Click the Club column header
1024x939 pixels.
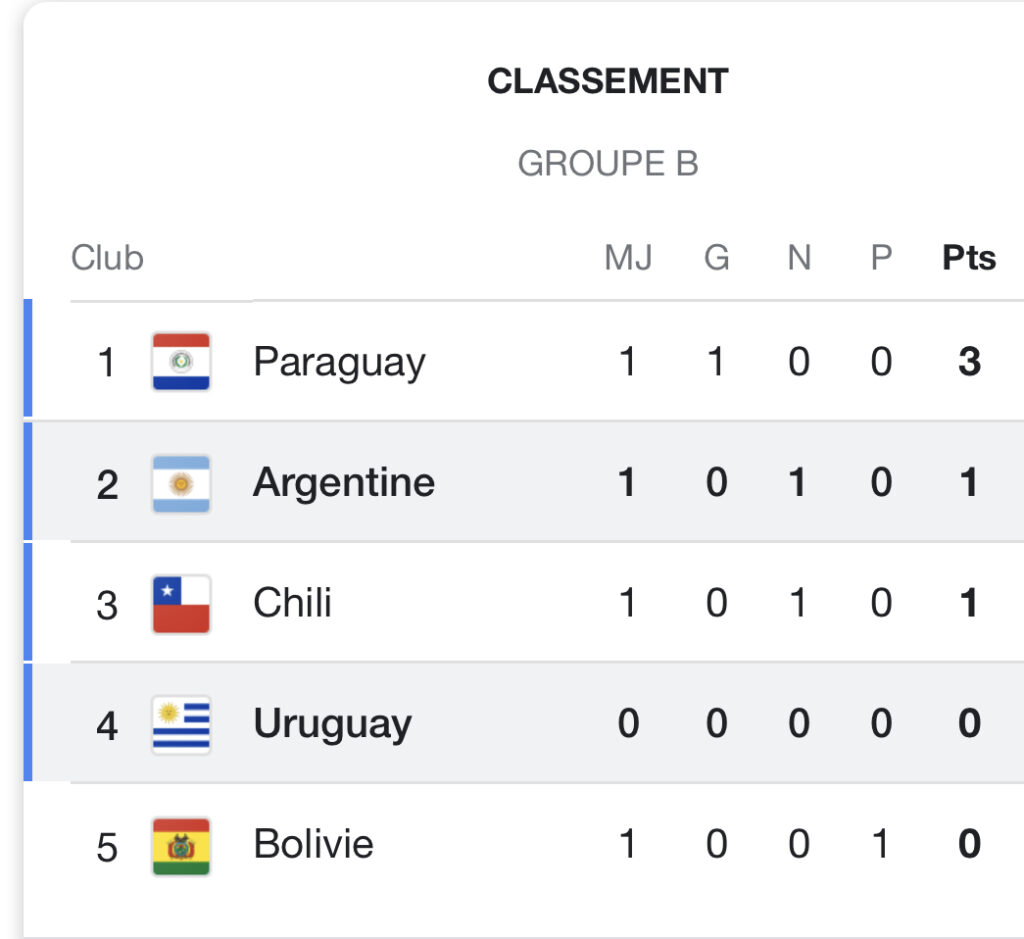[107, 258]
